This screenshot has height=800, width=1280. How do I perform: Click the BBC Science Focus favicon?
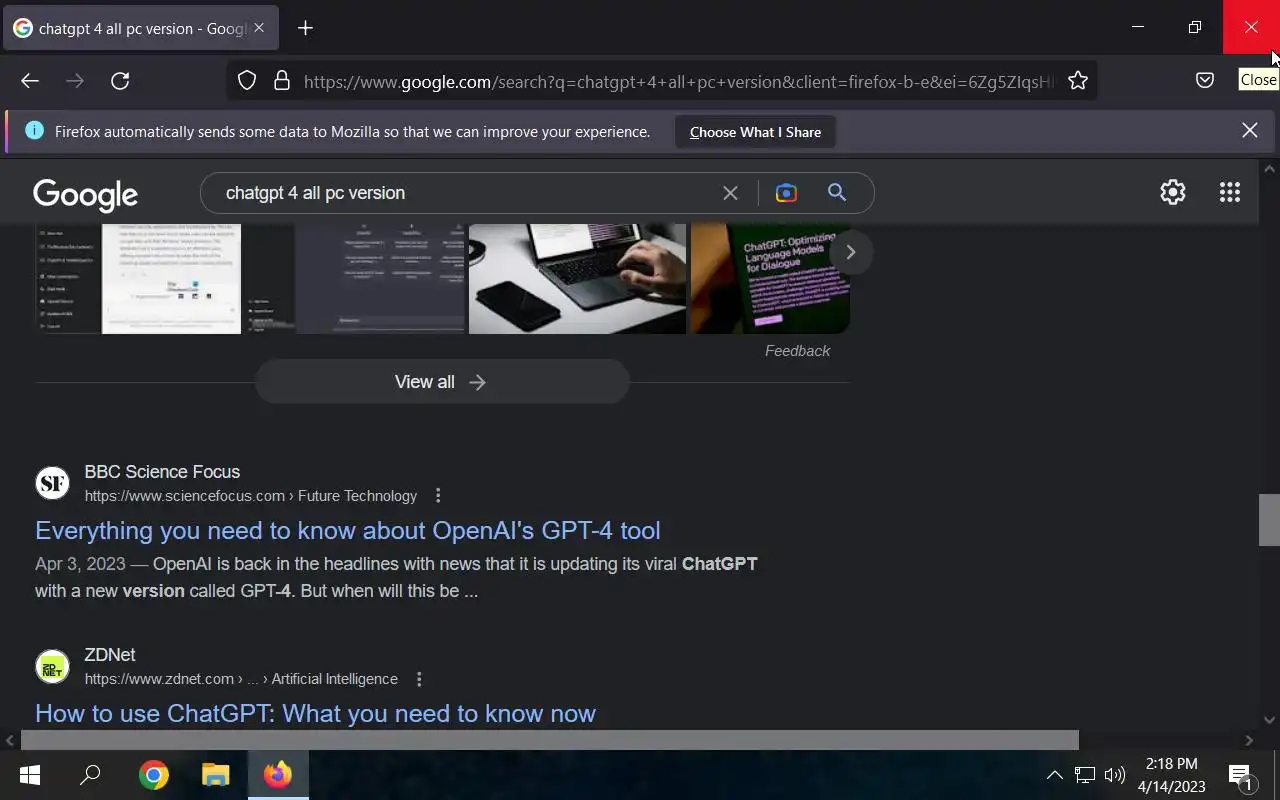52,484
